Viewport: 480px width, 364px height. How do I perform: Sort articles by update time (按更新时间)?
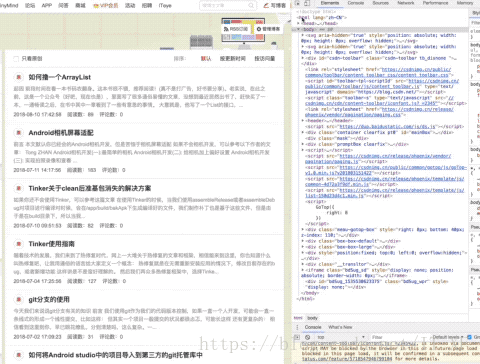(232, 59)
